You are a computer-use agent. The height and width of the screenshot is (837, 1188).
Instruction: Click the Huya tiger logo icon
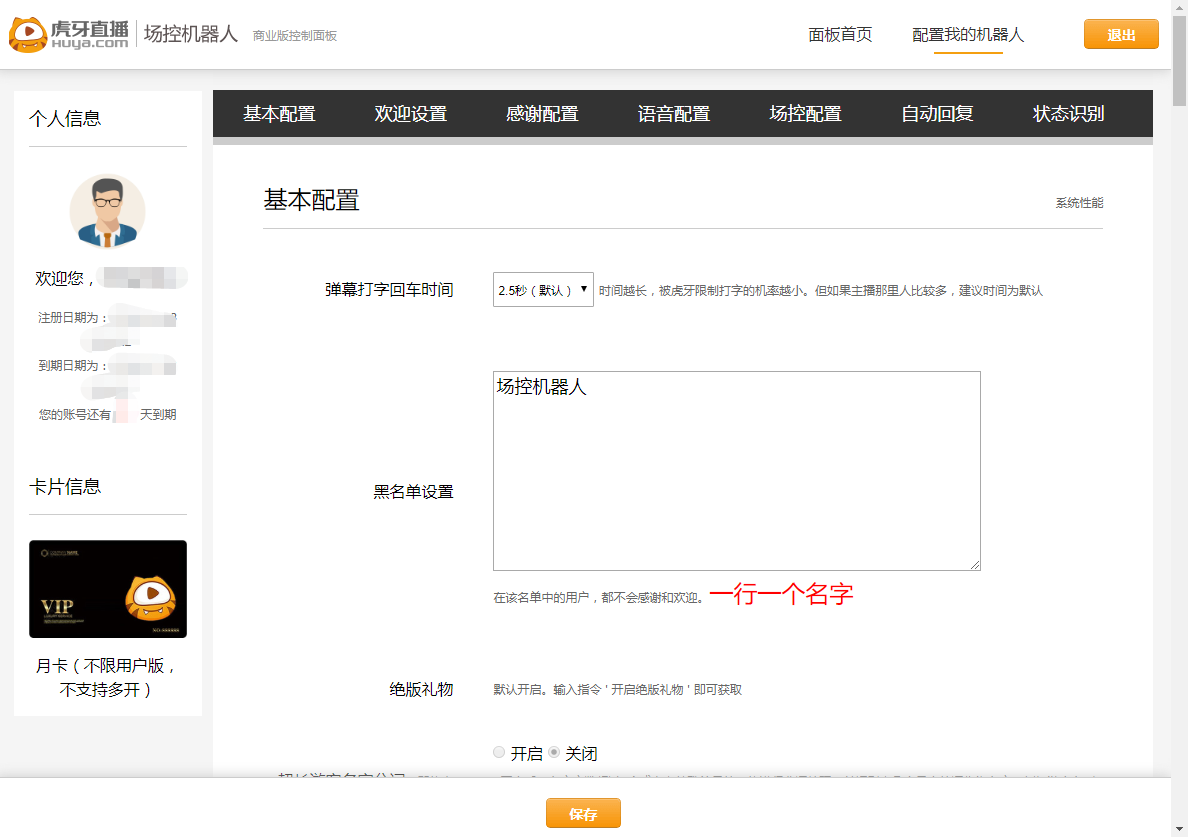point(28,34)
